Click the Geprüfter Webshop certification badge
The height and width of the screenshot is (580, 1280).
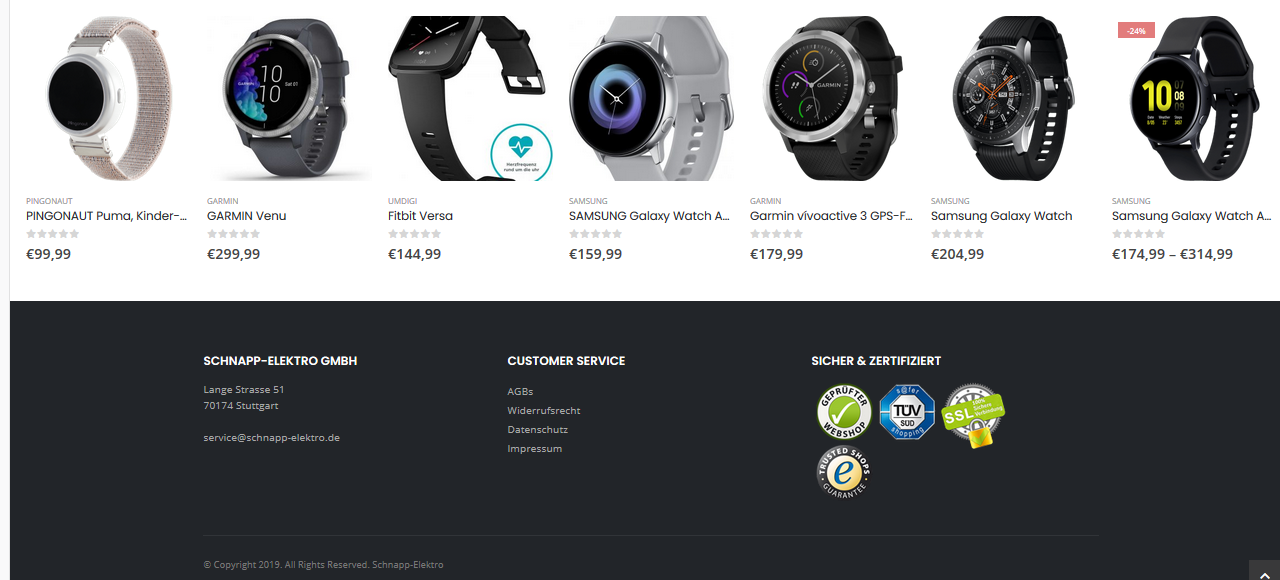(x=844, y=412)
